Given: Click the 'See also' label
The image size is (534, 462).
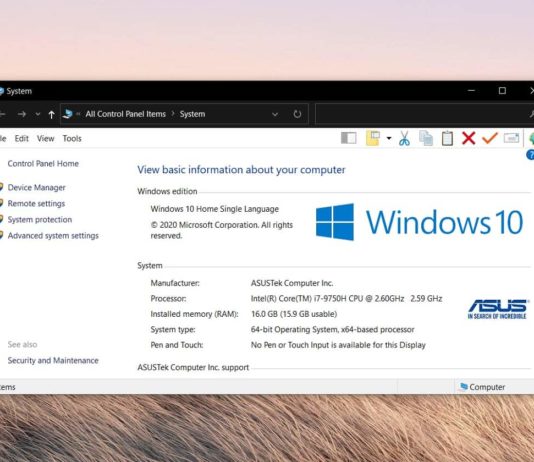Looking at the screenshot, I should tap(22, 345).
